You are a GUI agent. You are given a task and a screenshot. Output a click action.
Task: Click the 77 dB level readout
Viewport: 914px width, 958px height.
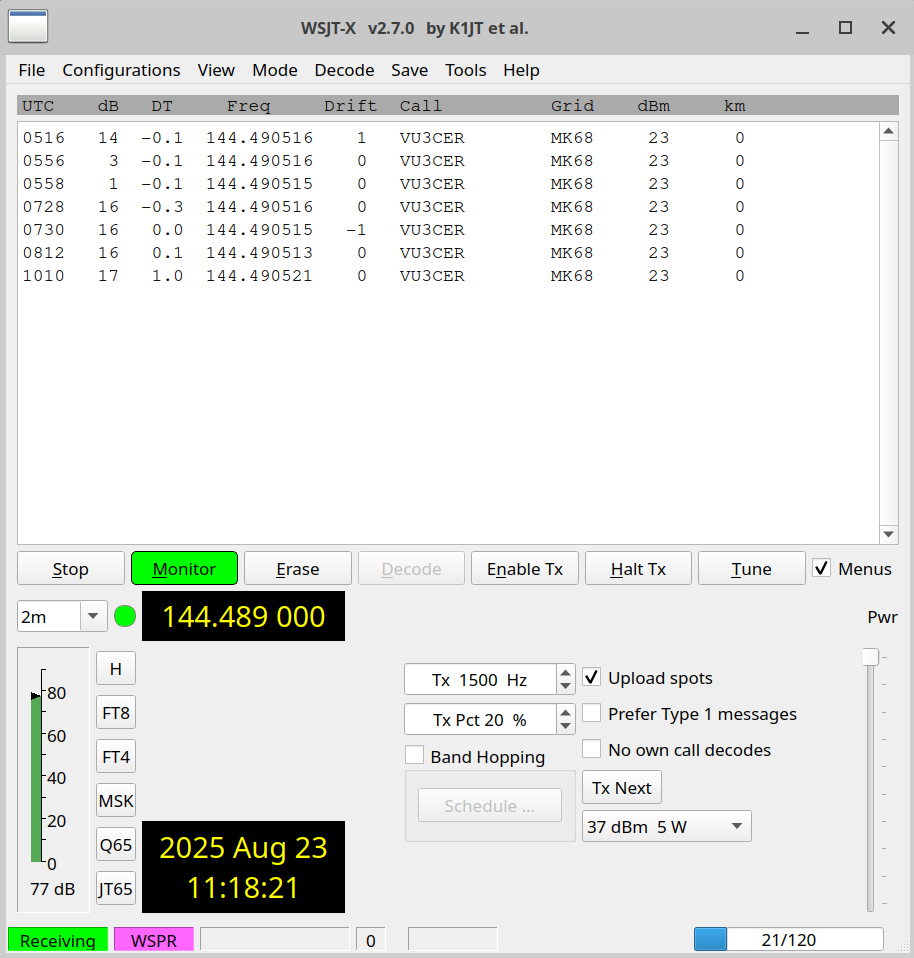[x=53, y=889]
